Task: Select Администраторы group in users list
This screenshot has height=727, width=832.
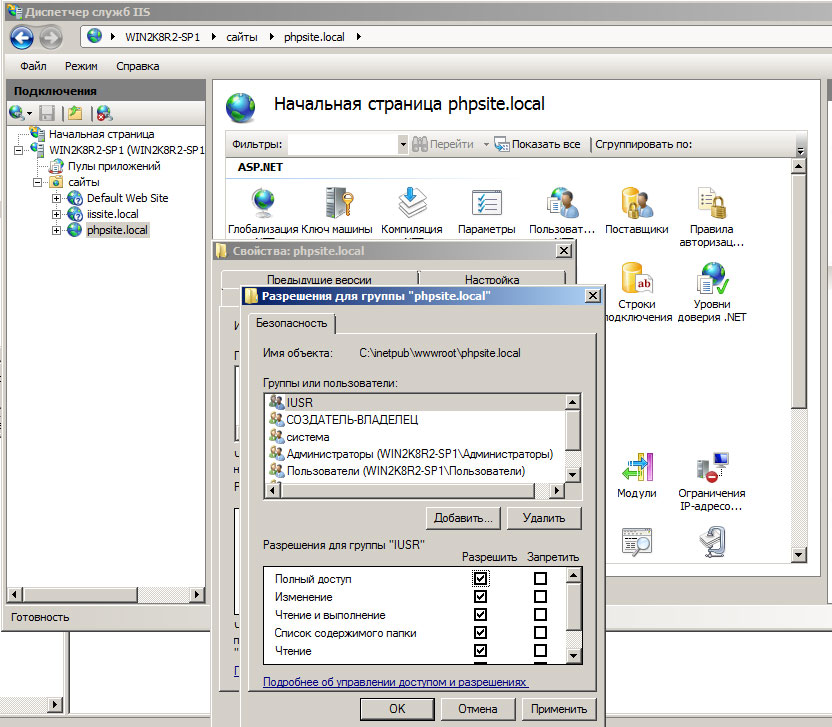Action: pyautogui.click(x=419, y=453)
